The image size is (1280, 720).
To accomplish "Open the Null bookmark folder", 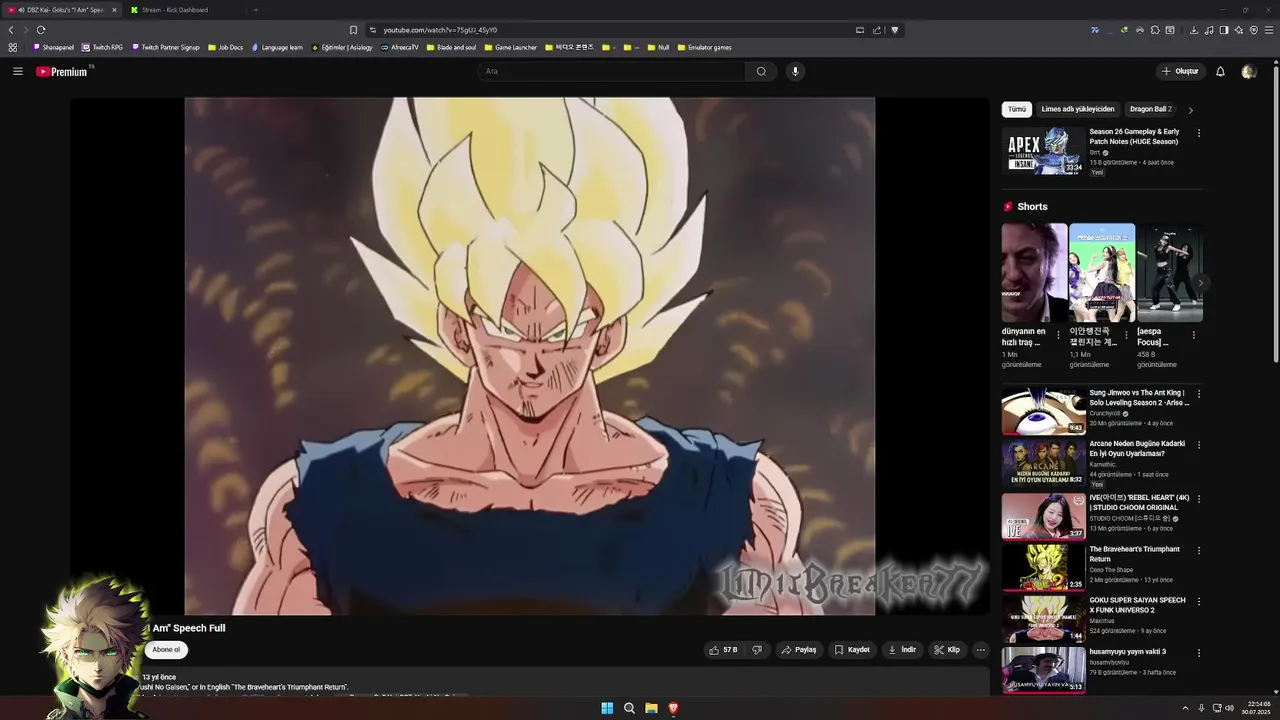I will pos(658,47).
